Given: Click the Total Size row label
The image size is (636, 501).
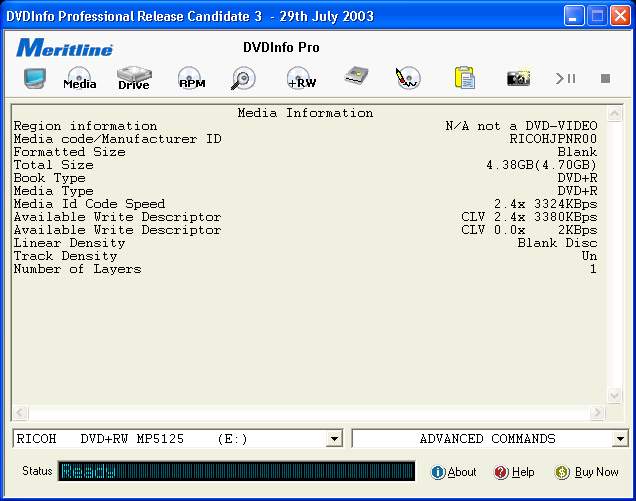Looking at the screenshot, I should (54, 165).
